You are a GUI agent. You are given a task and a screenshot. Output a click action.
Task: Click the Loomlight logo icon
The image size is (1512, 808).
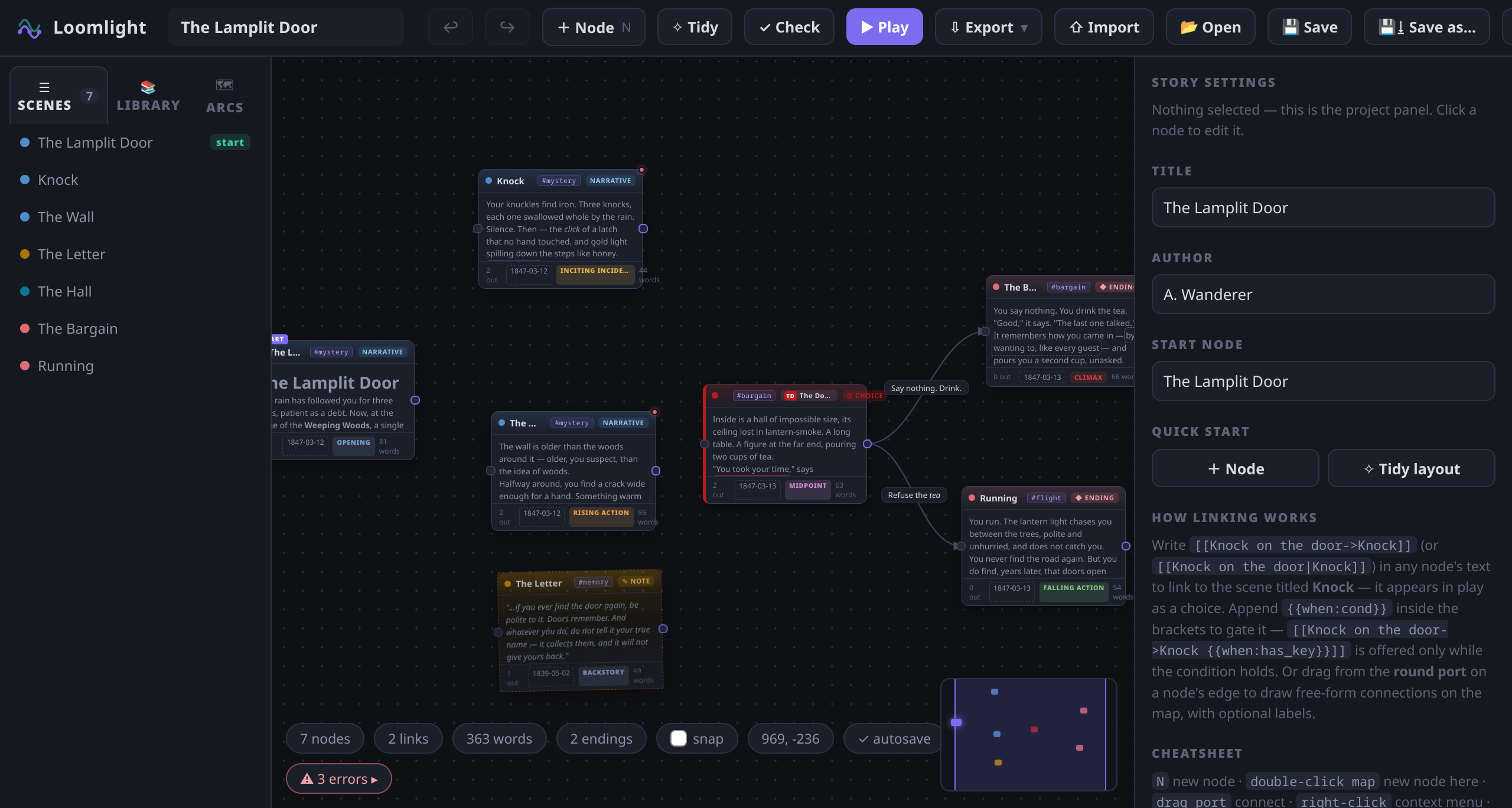30,28
